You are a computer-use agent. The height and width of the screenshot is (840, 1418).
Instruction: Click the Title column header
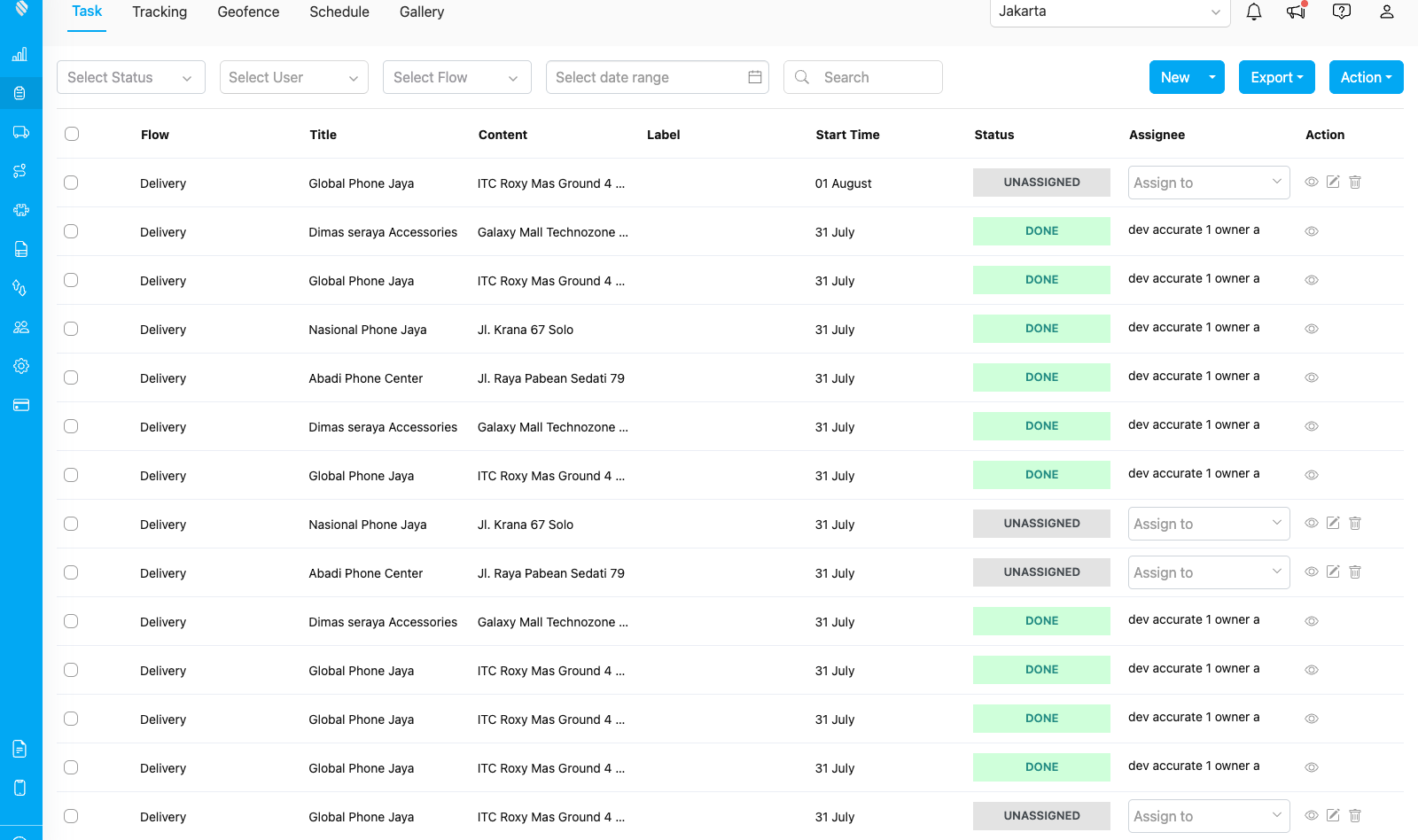coord(323,135)
